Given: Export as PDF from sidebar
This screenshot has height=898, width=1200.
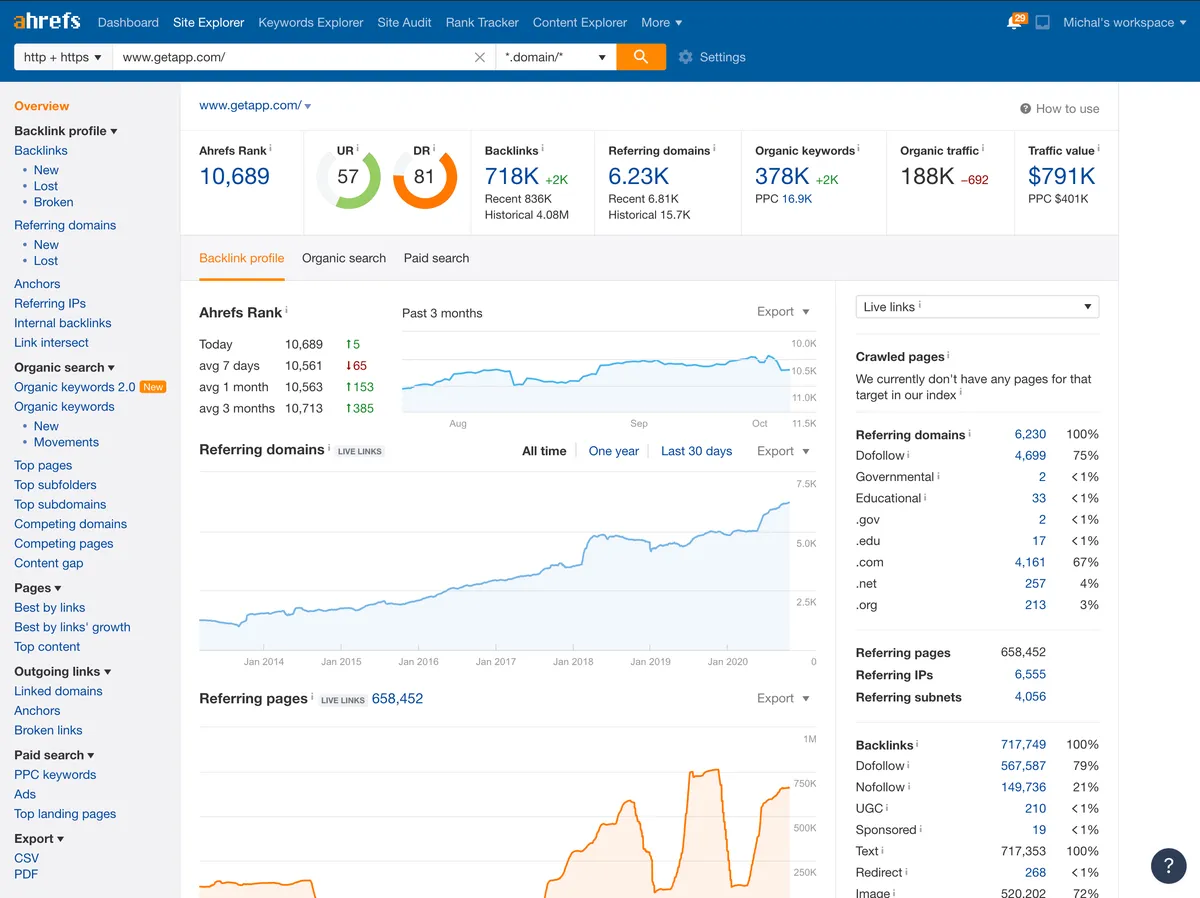Looking at the screenshot, I should point(26,874).
